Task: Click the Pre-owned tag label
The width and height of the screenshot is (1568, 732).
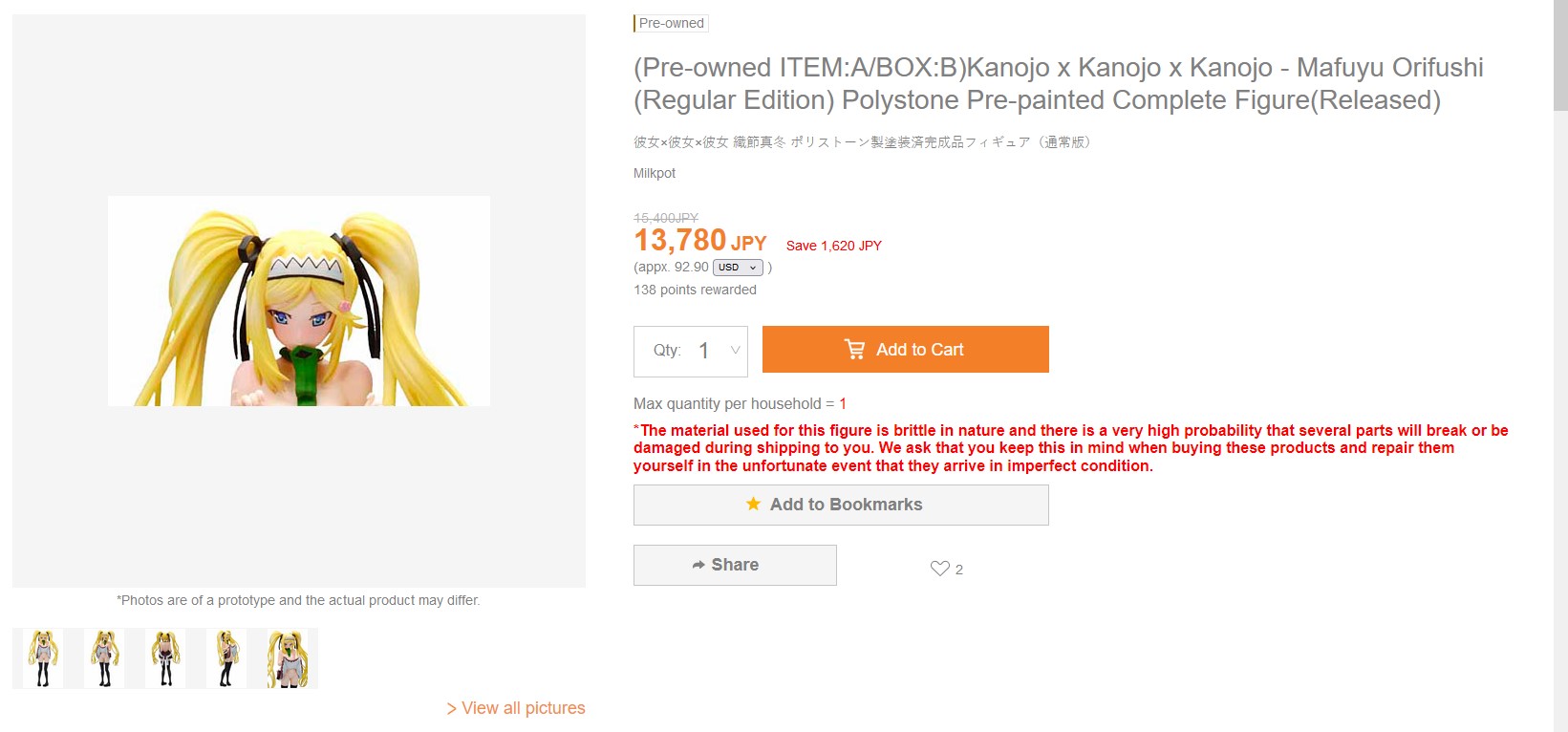Action: click(x=671, y=23)
